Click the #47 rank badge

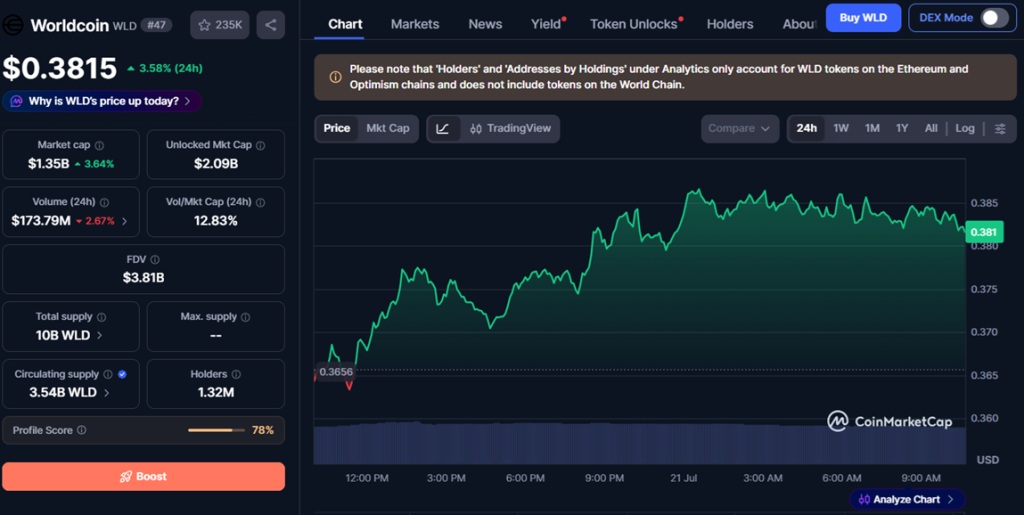(x=156, y=25)
